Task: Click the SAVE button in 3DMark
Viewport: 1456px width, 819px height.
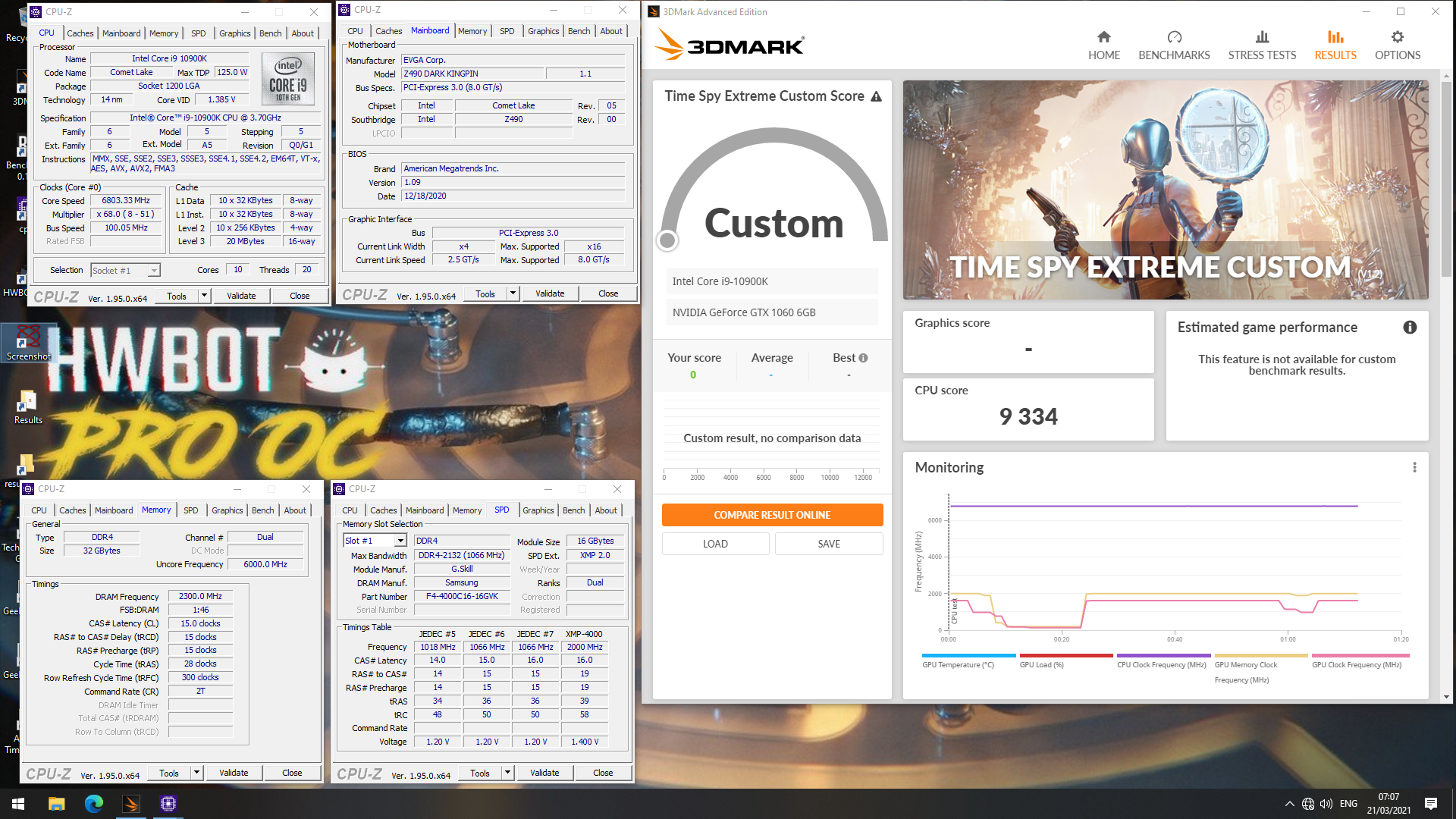Action: tap(829, 544)
